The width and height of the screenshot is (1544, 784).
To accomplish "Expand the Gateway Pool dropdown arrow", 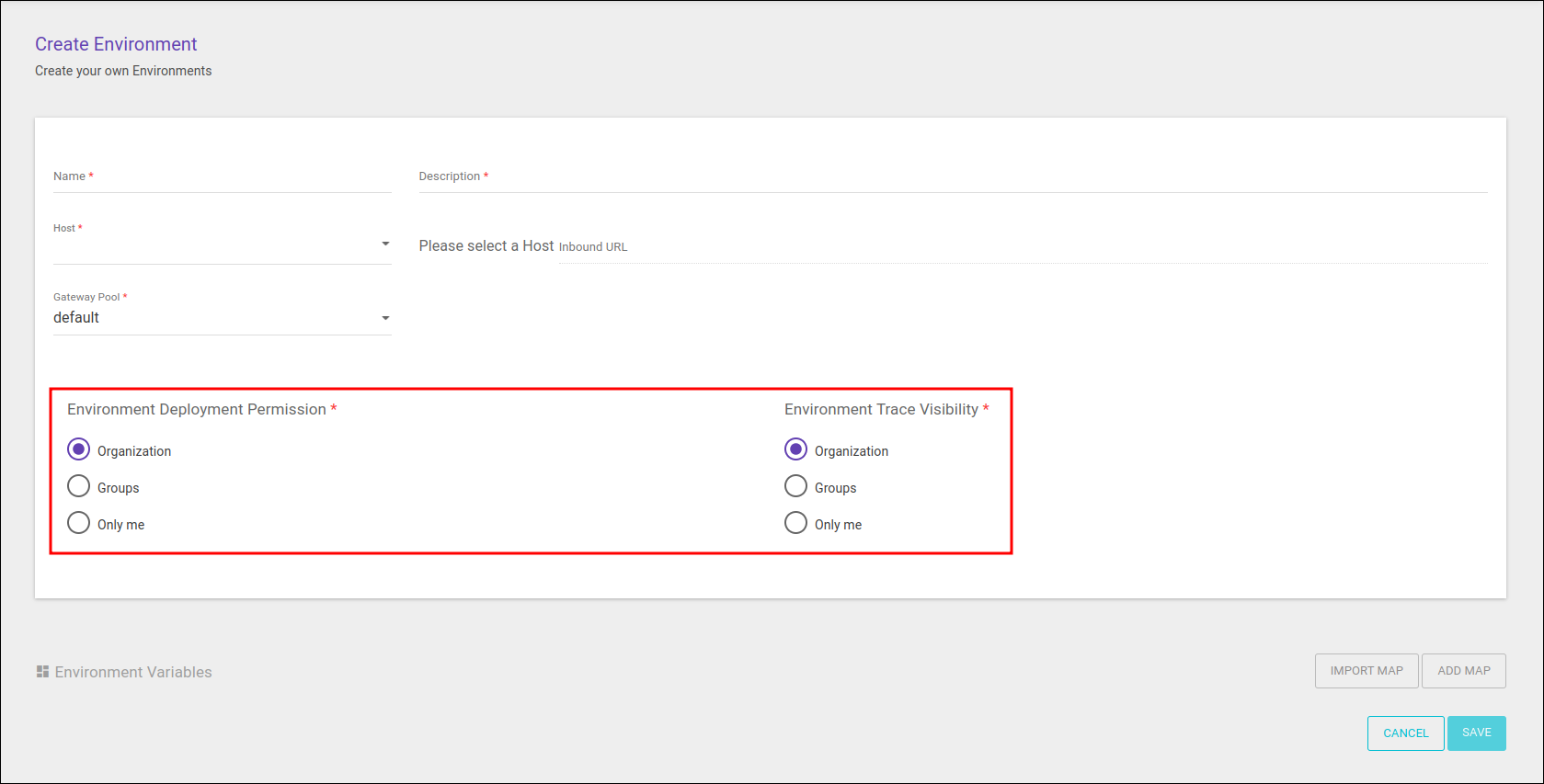I will [x=385, y=318].
